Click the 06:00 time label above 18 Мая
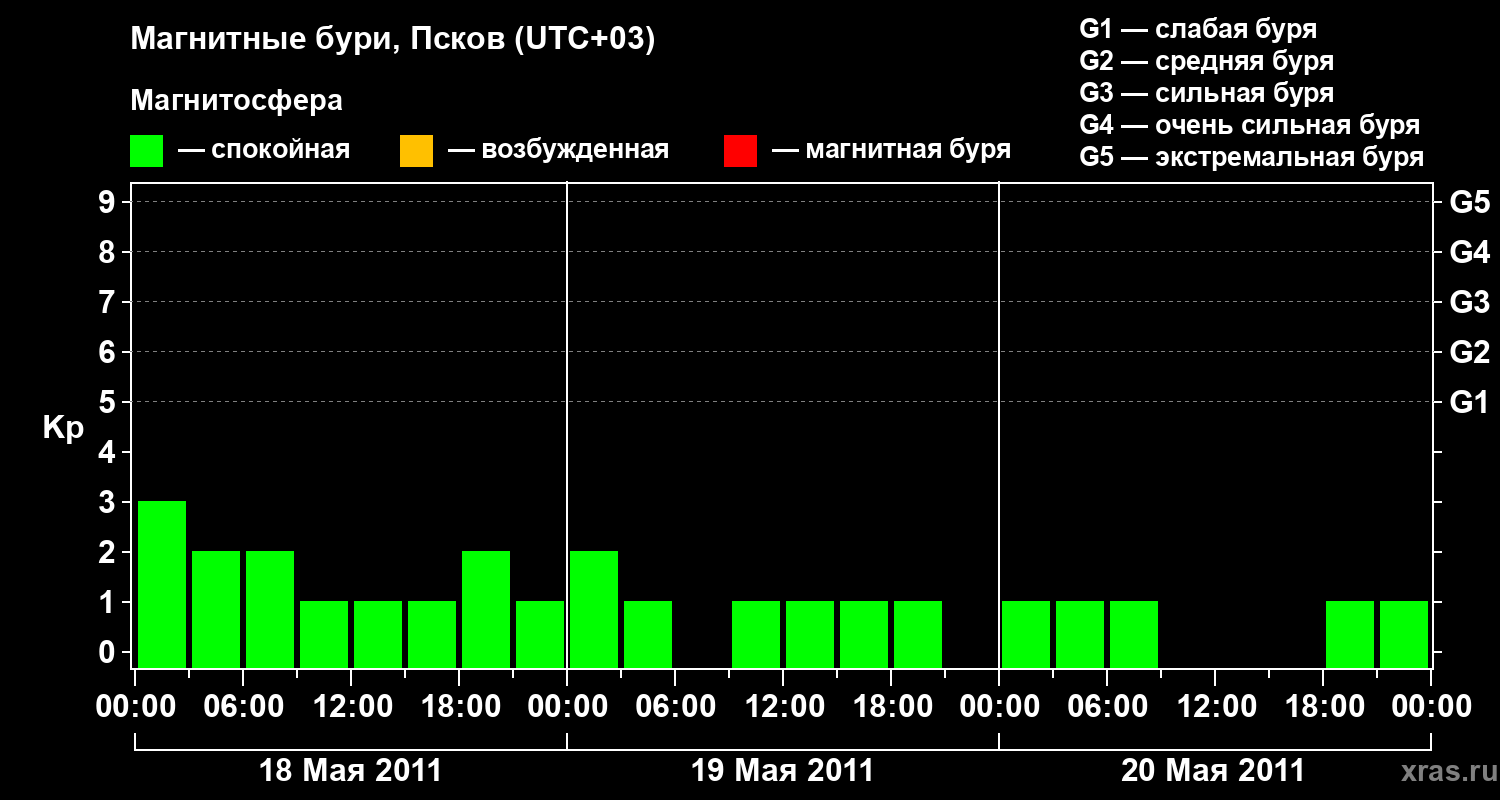The width and height of the screenshot is (1500, 800). point(244,707)
